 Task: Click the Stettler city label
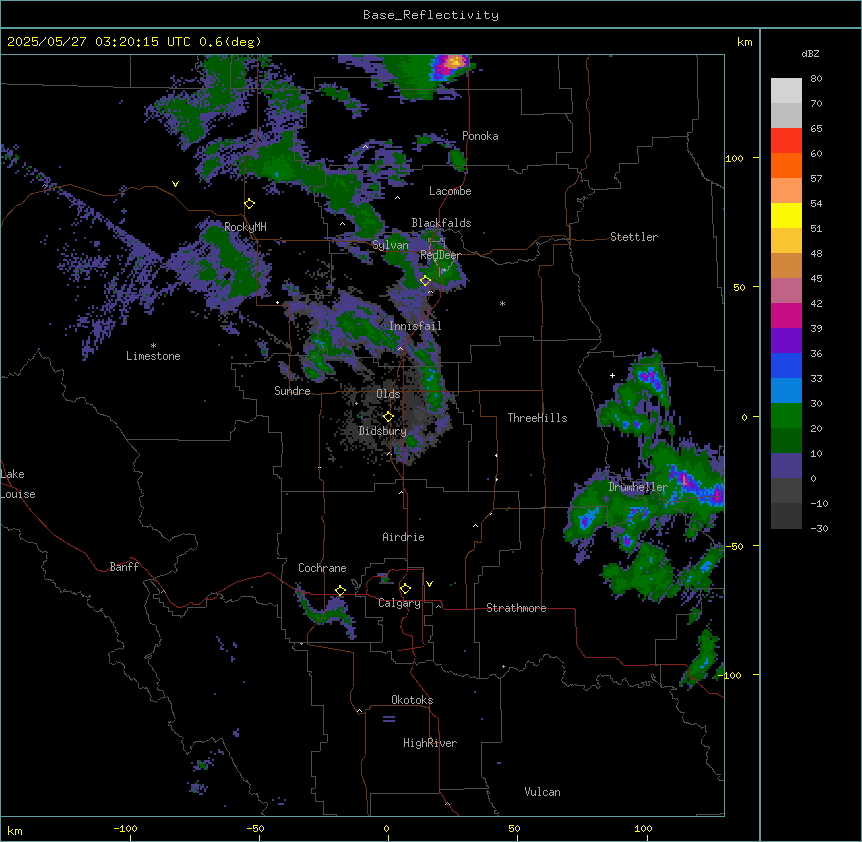coord(634,237)
